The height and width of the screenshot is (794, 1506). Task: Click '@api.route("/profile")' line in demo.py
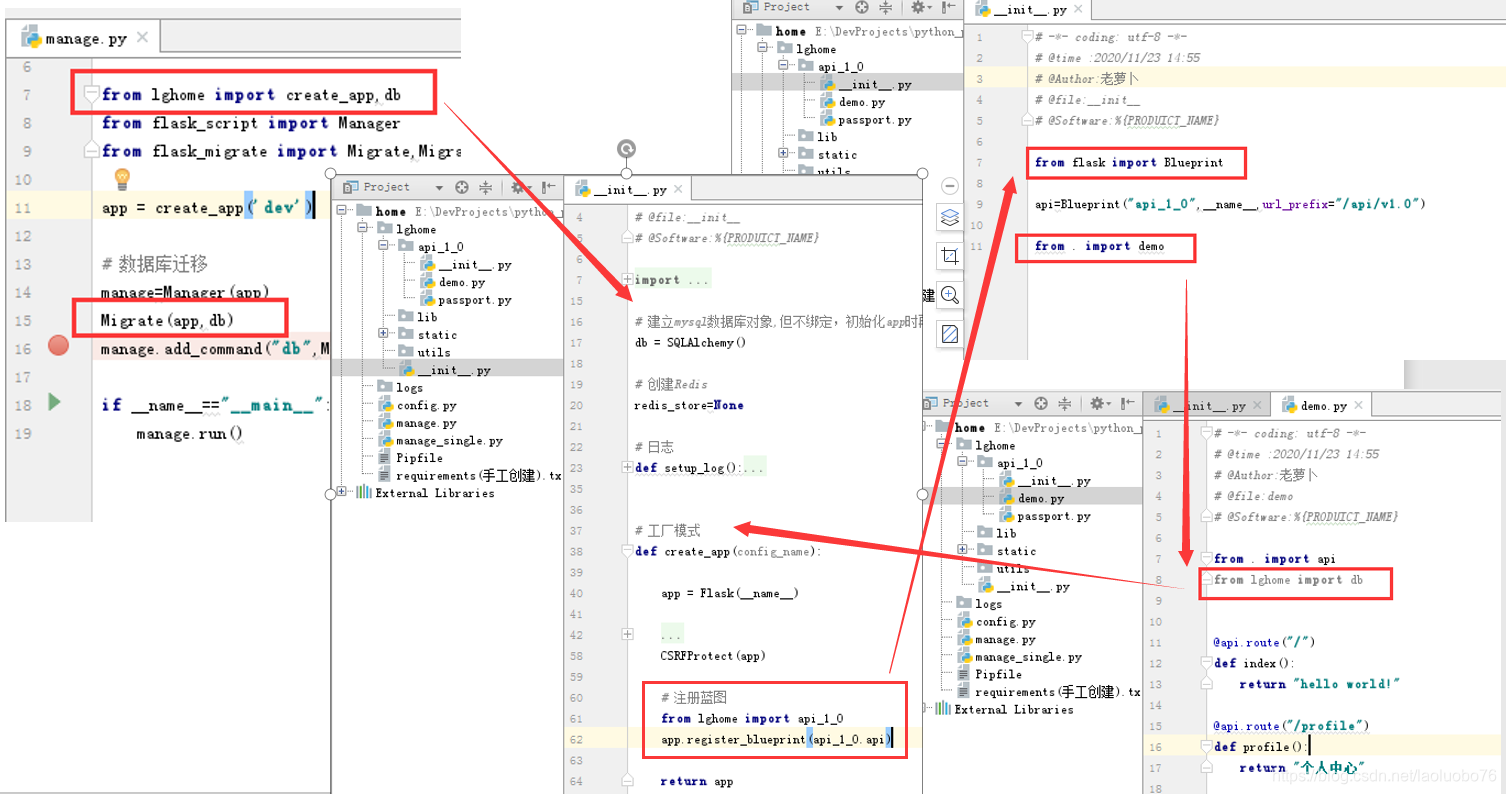click(x=1291, y=725)
